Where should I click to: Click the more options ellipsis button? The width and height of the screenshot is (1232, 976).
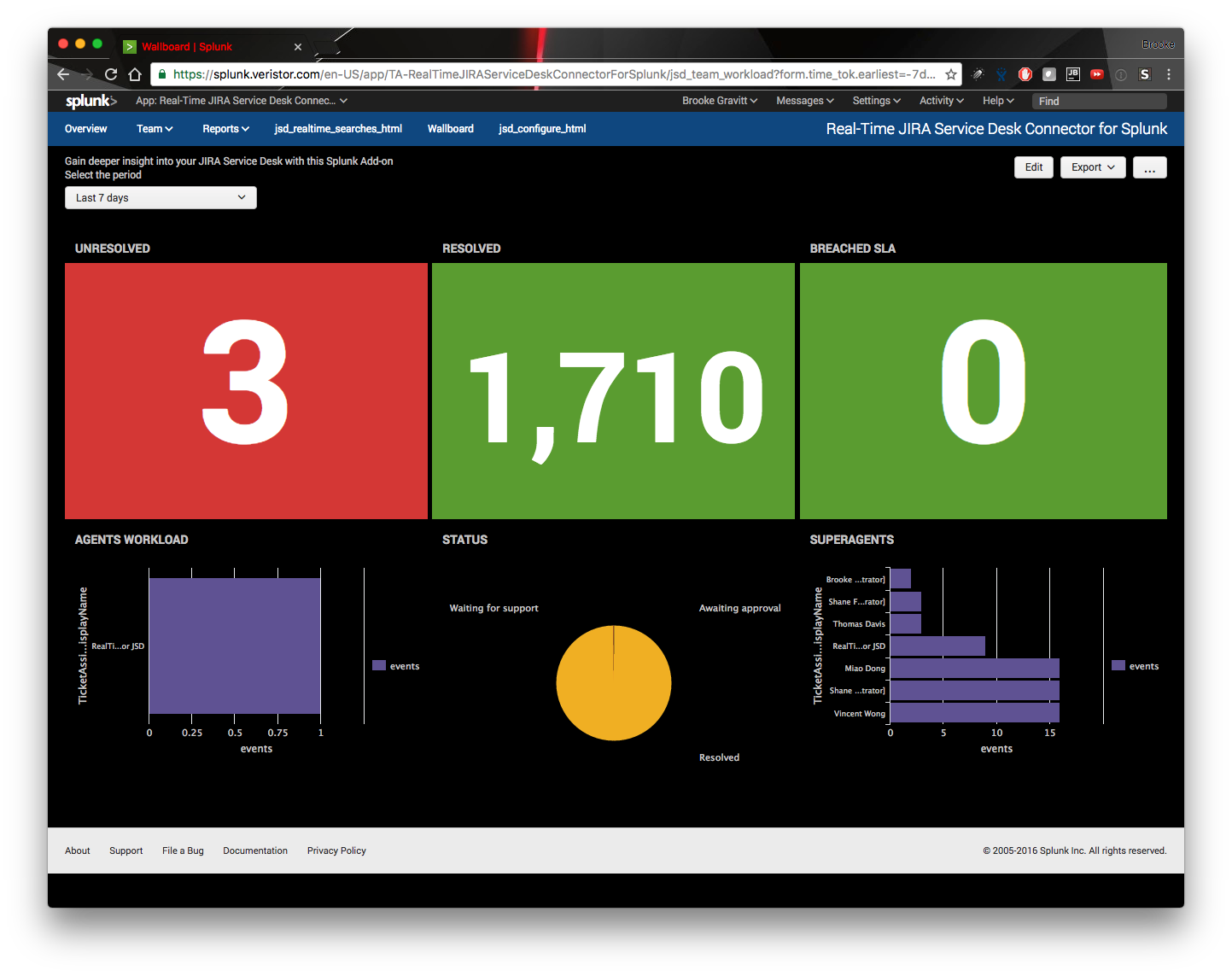[1150, 167]
